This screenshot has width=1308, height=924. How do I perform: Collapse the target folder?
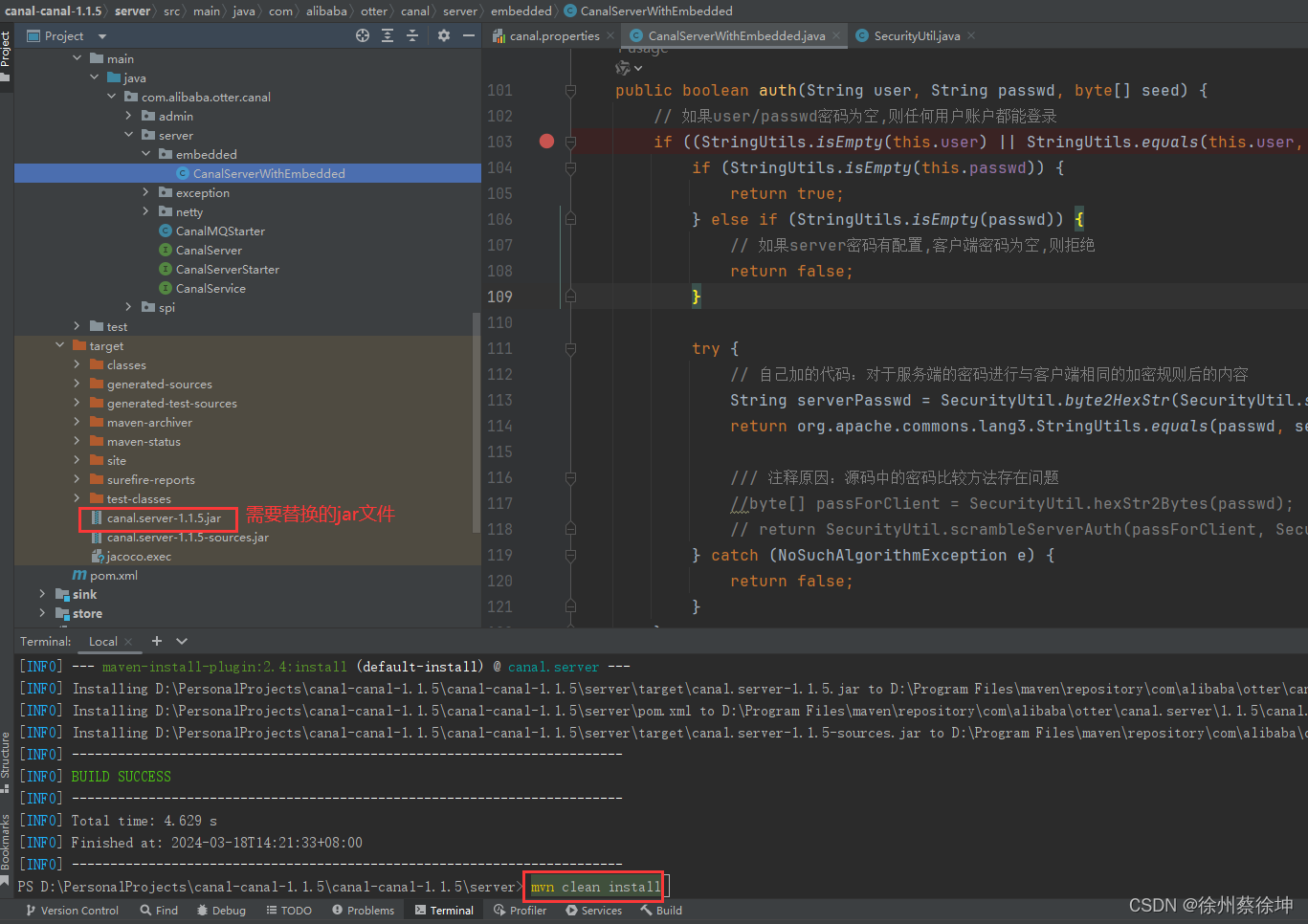pyautogui.click(x=60, y=345)
